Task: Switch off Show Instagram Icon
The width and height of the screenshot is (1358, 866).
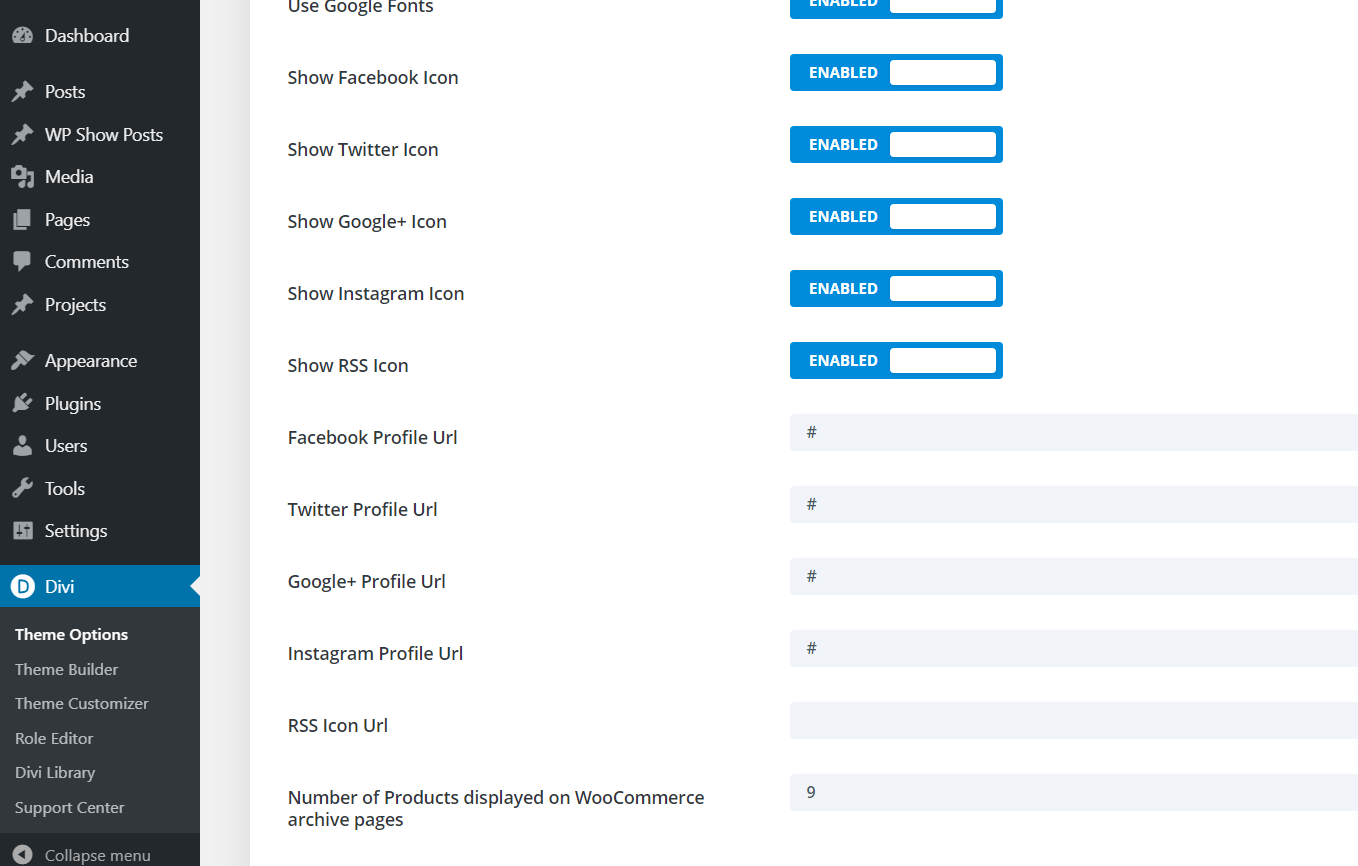Action: [896, 289]
